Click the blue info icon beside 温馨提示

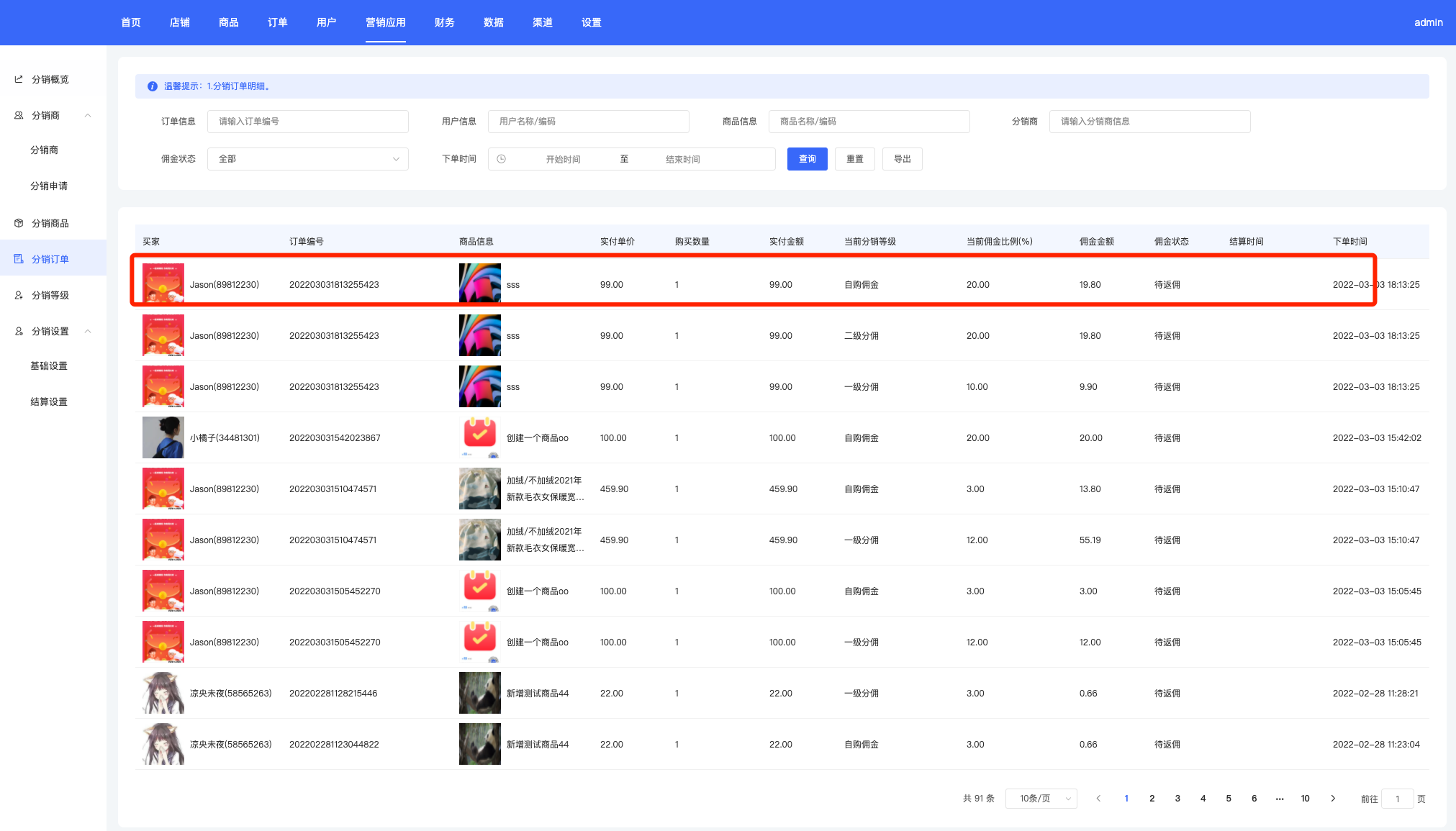153,86
